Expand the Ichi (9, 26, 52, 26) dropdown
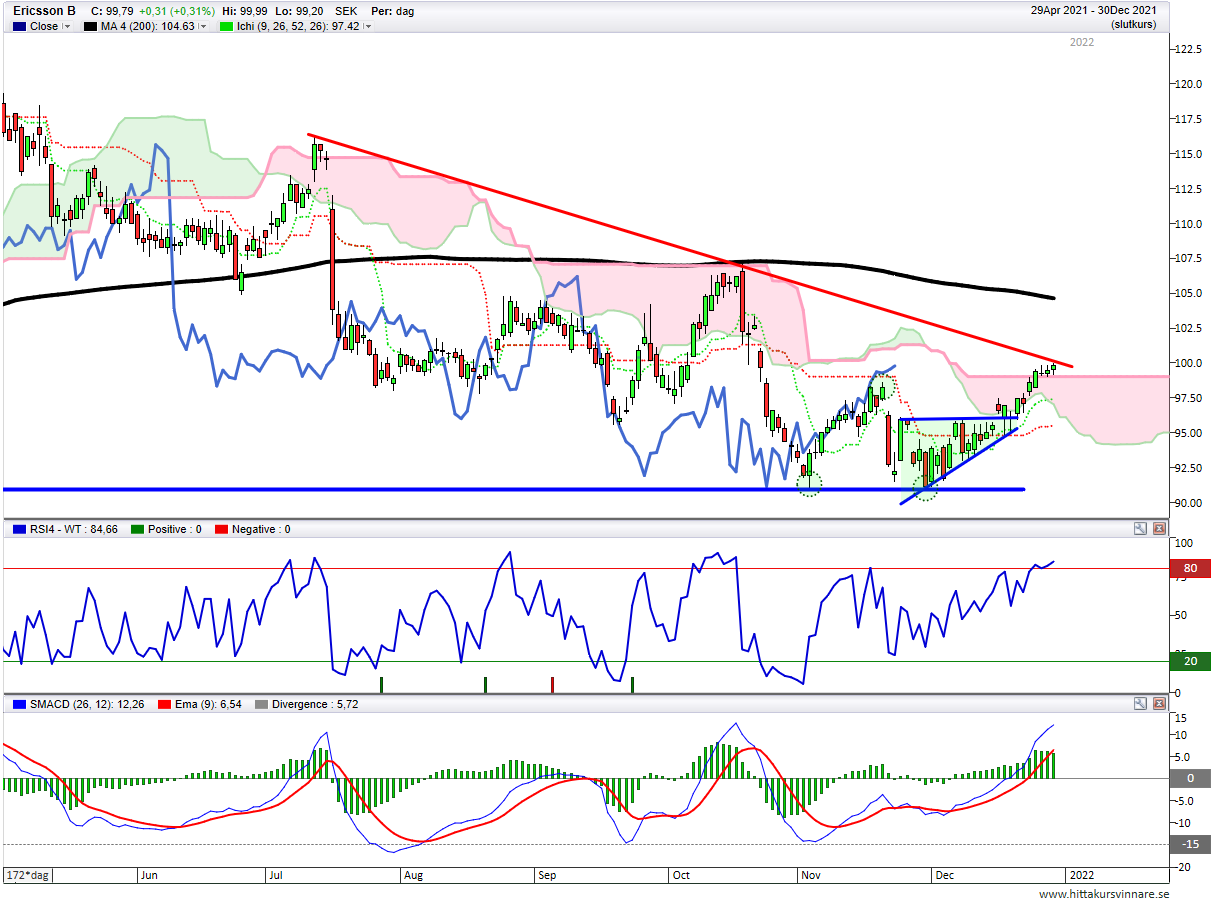 (x=367, y=27)
